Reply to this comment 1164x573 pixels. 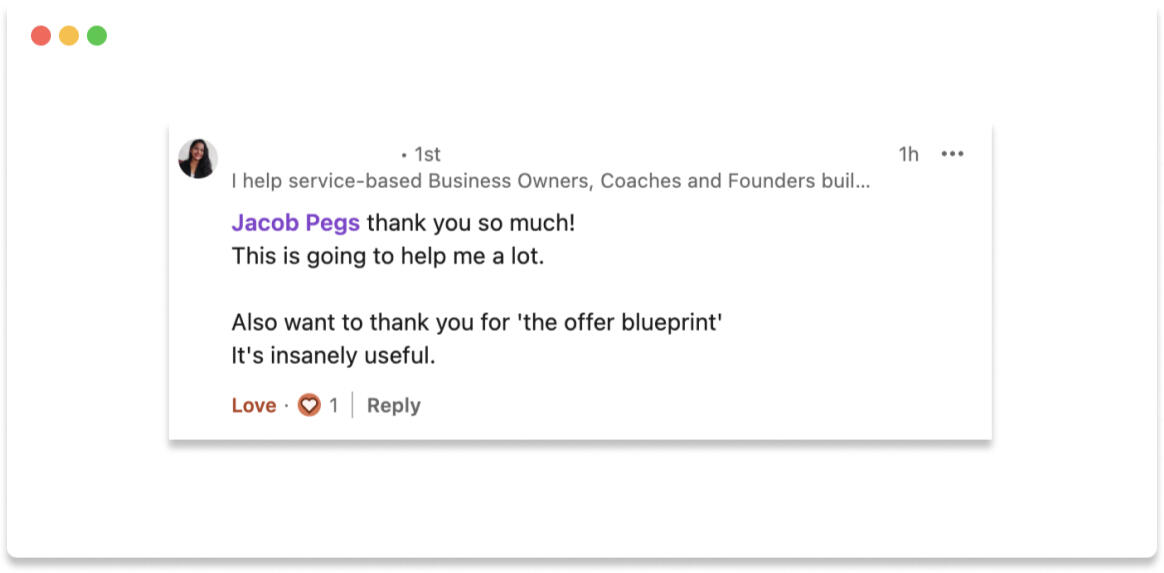tap(393, 405)
